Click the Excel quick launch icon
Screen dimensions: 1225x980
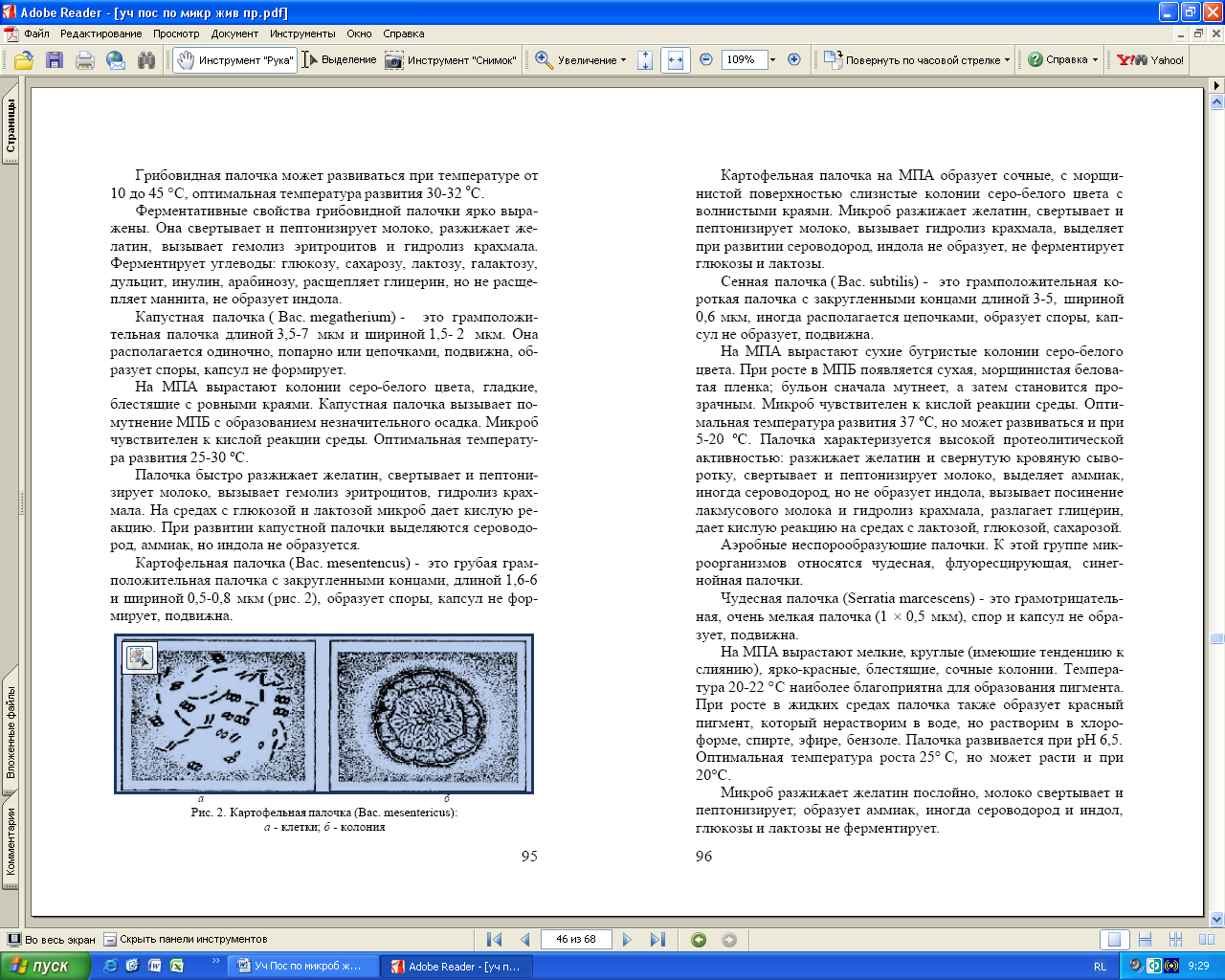click(177, 966)
